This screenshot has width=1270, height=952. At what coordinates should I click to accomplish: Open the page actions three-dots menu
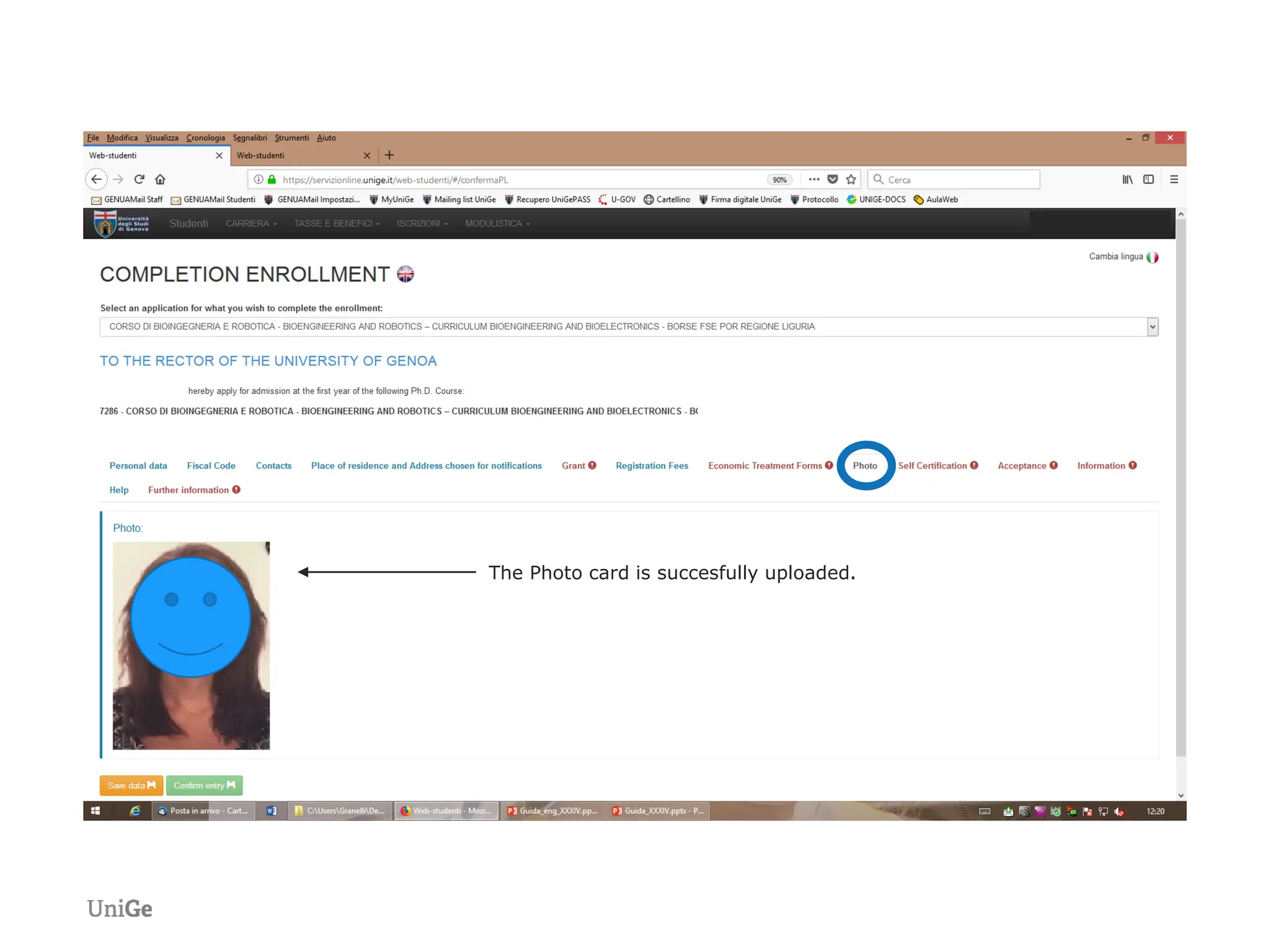(x=814, y=179)
